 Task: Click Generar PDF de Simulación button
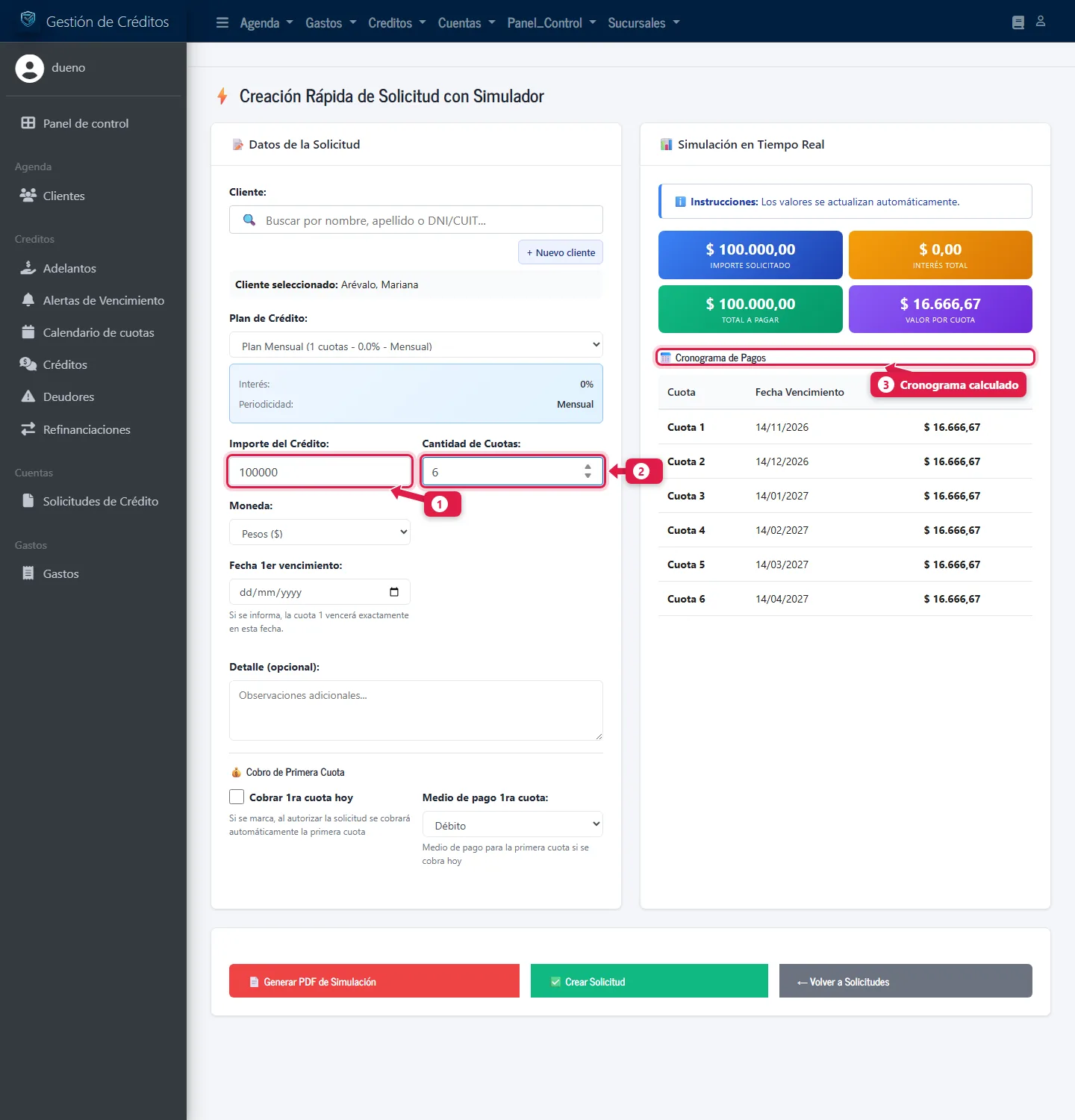(374, 981)
